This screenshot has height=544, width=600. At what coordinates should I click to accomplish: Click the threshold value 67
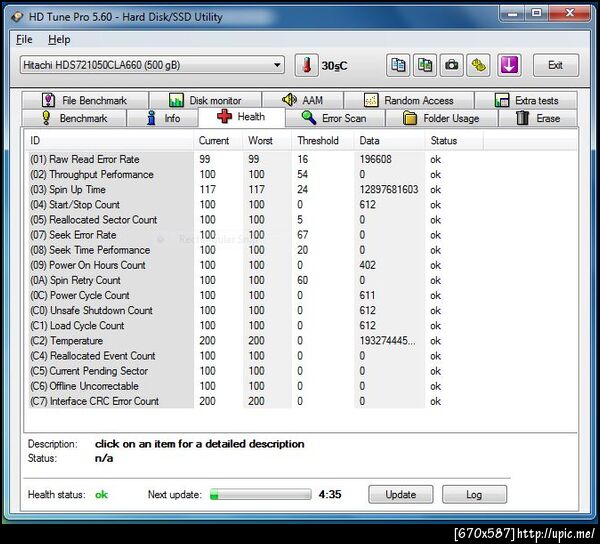point(303,235)
